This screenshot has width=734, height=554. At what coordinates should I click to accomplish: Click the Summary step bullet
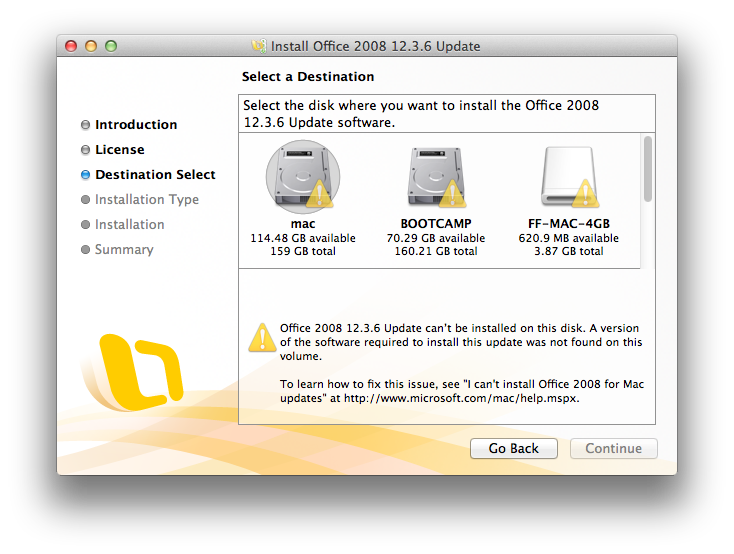tap(85, 250)
